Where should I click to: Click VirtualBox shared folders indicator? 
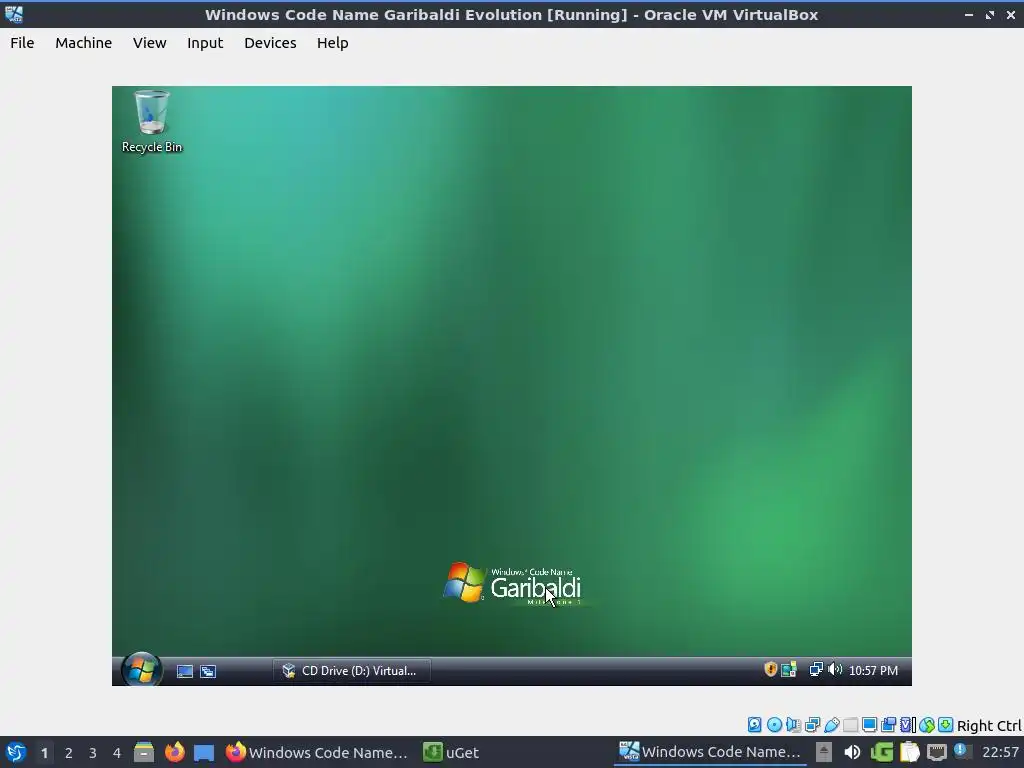click(x=850, y=725)
